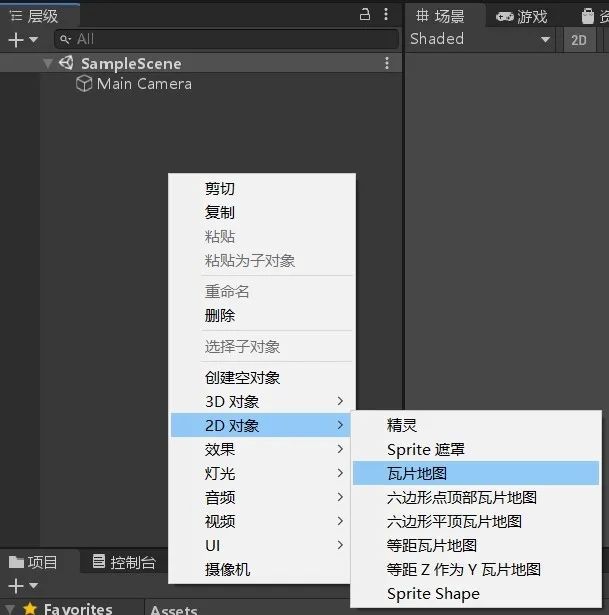Collapse the SampleScene tree node

47,63
